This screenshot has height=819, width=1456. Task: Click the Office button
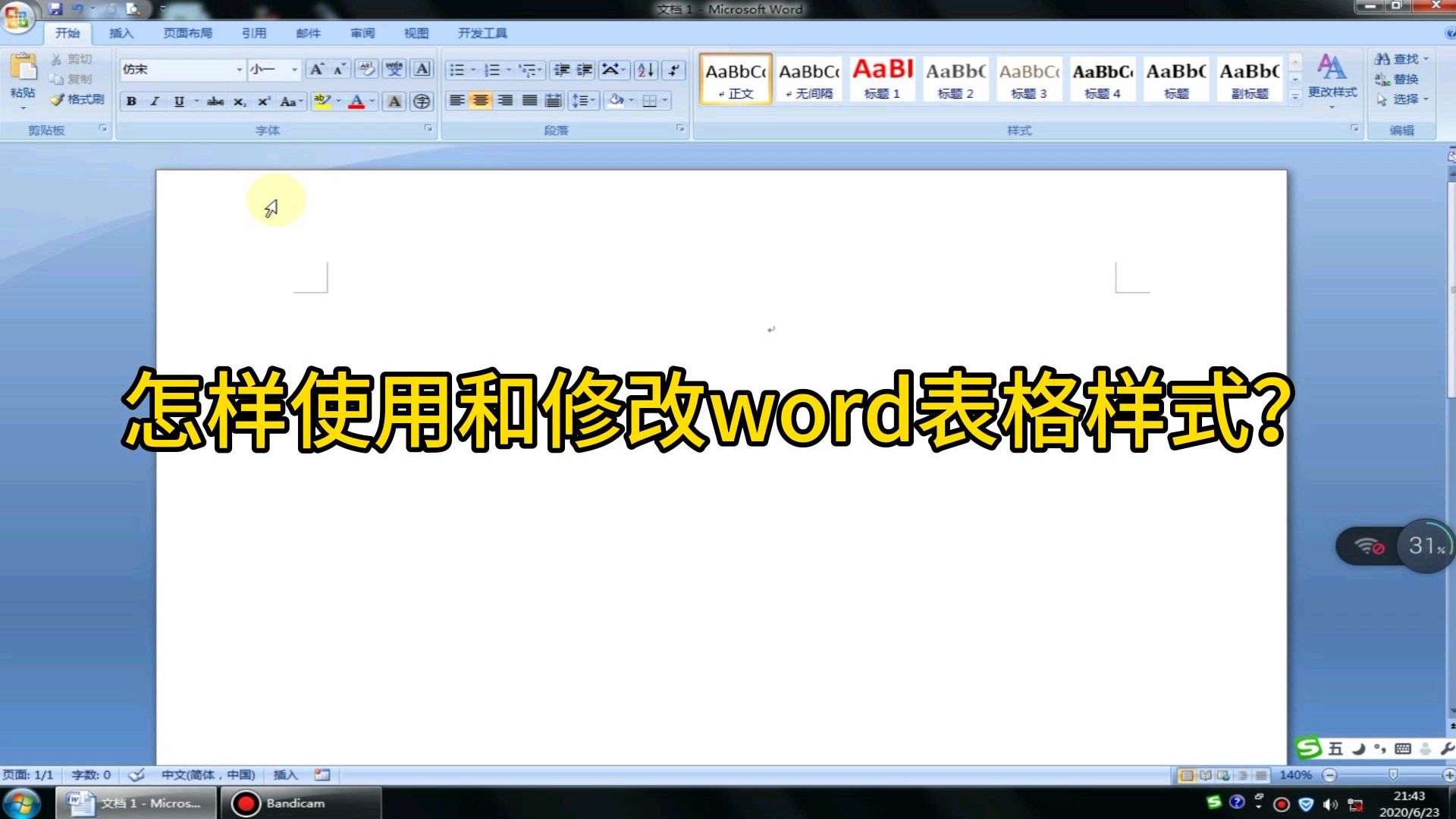17,17
